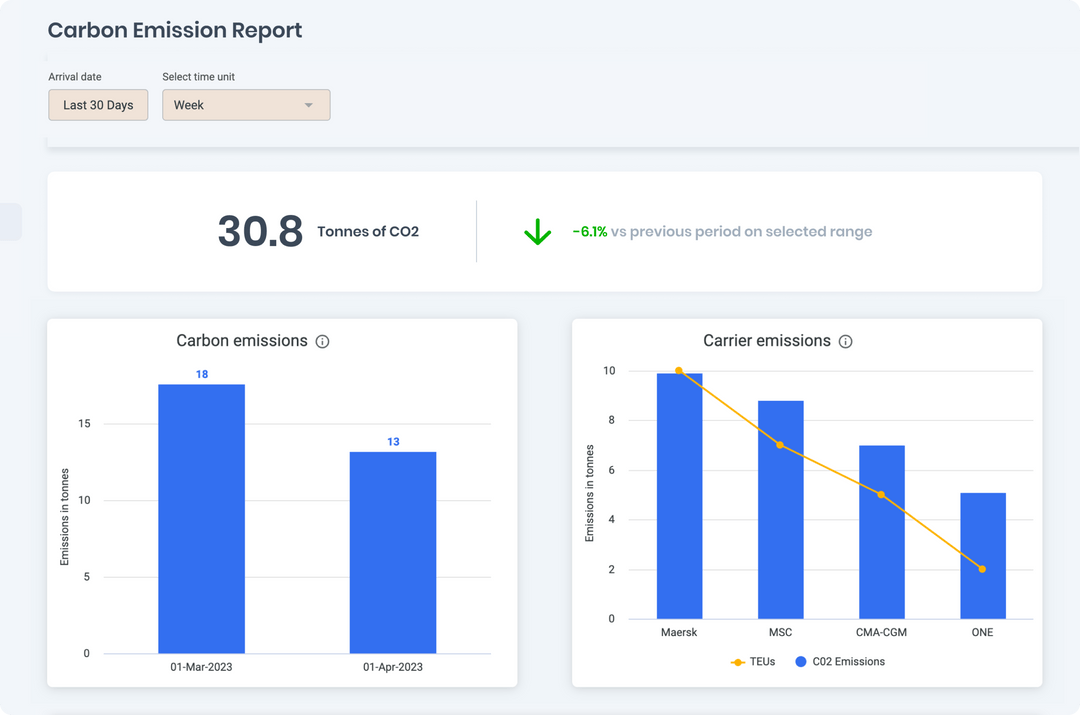Click the CMA-CGM axis label
This screenshot has height=715, width=1080.
[882, 632]
